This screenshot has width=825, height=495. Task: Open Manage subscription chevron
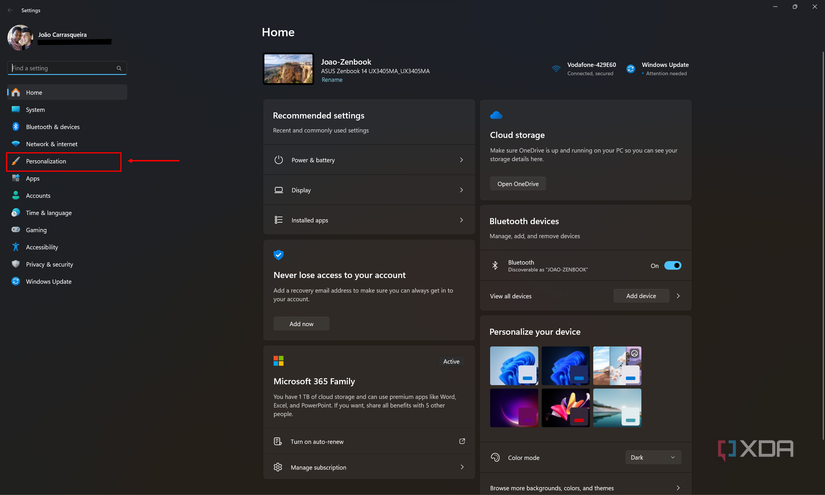pos(462,467)
